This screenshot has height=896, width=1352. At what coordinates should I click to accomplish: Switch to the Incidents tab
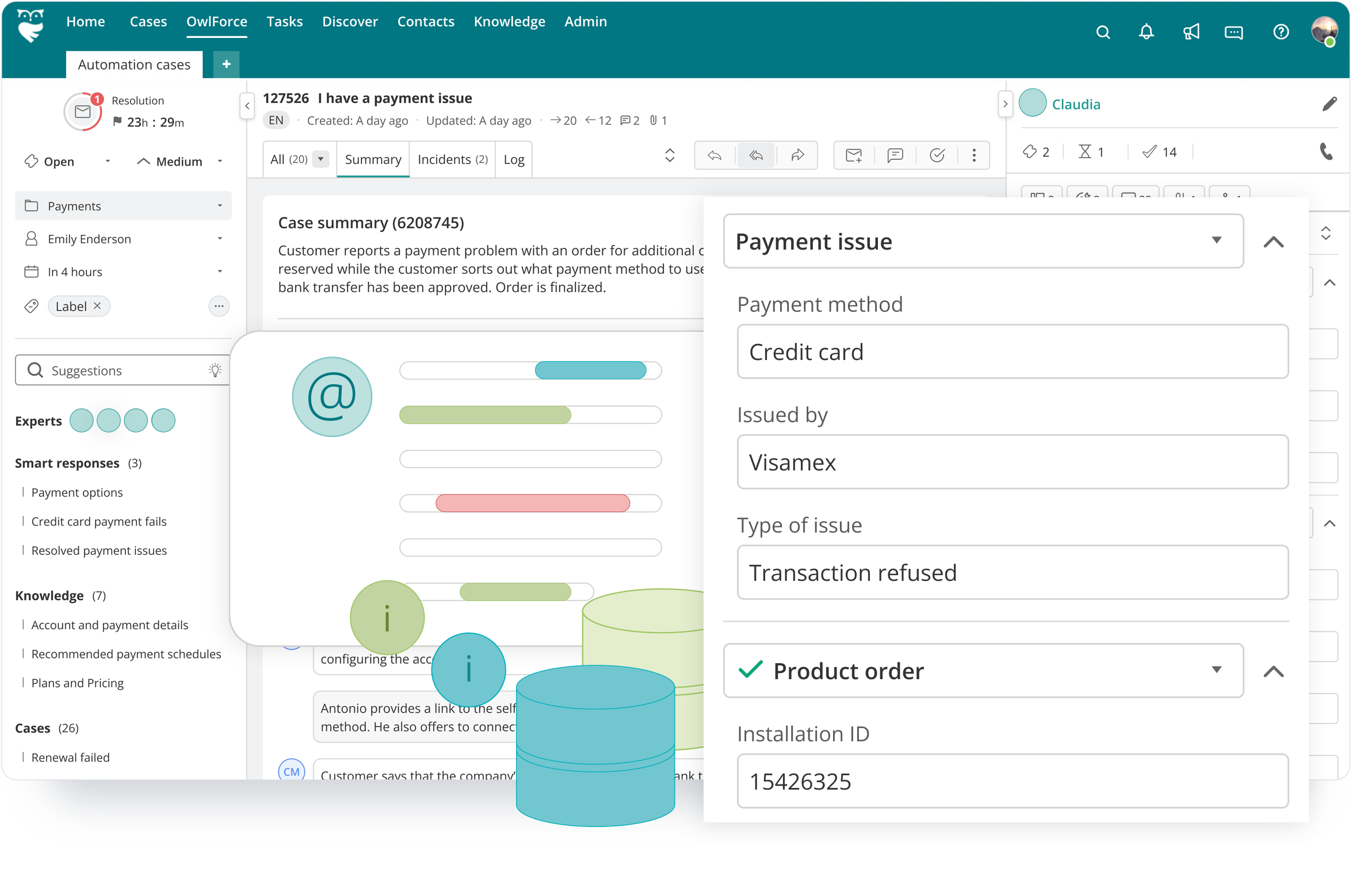[452, 159]
